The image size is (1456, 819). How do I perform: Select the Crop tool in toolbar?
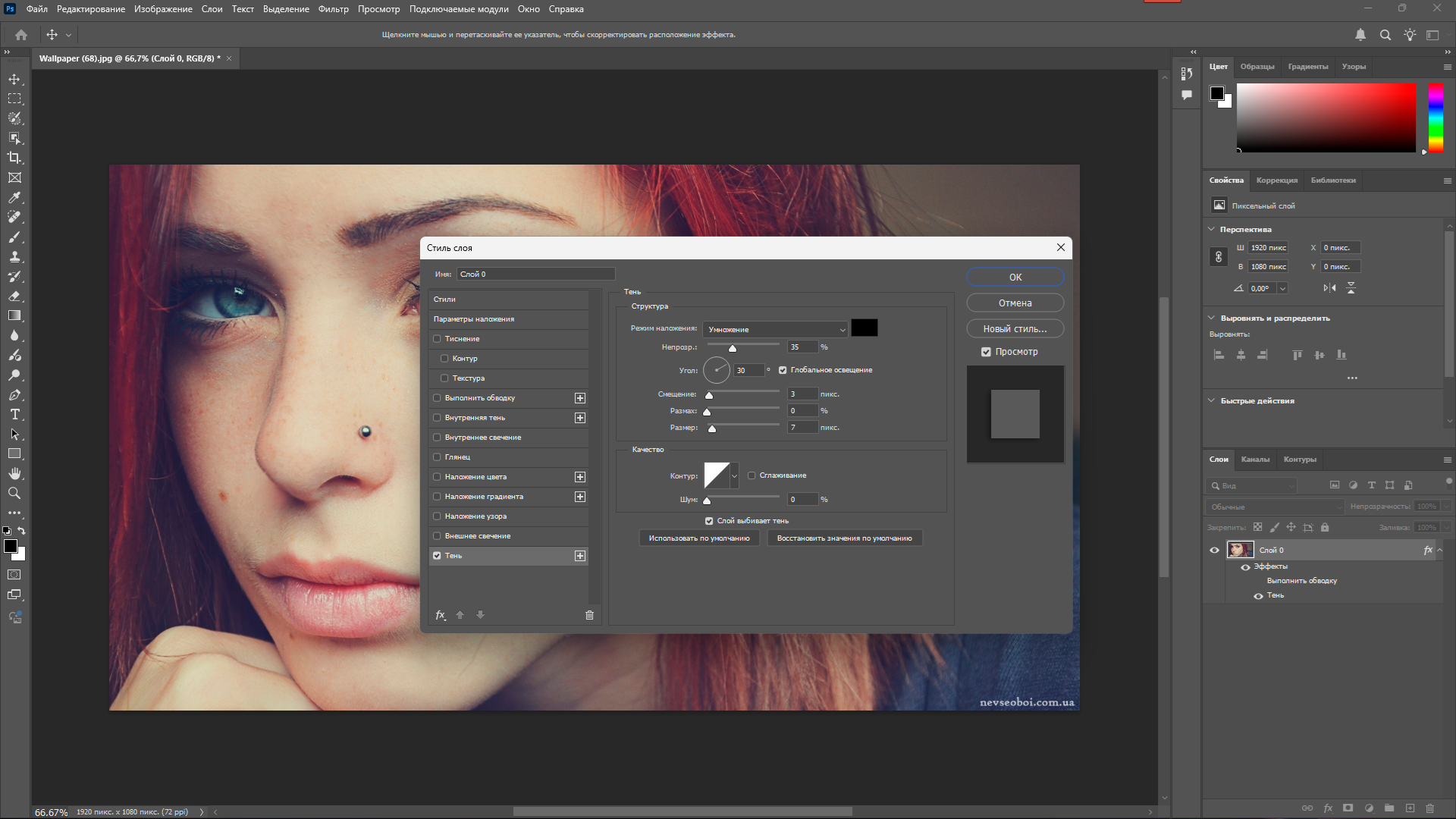(x=14, y=158)
